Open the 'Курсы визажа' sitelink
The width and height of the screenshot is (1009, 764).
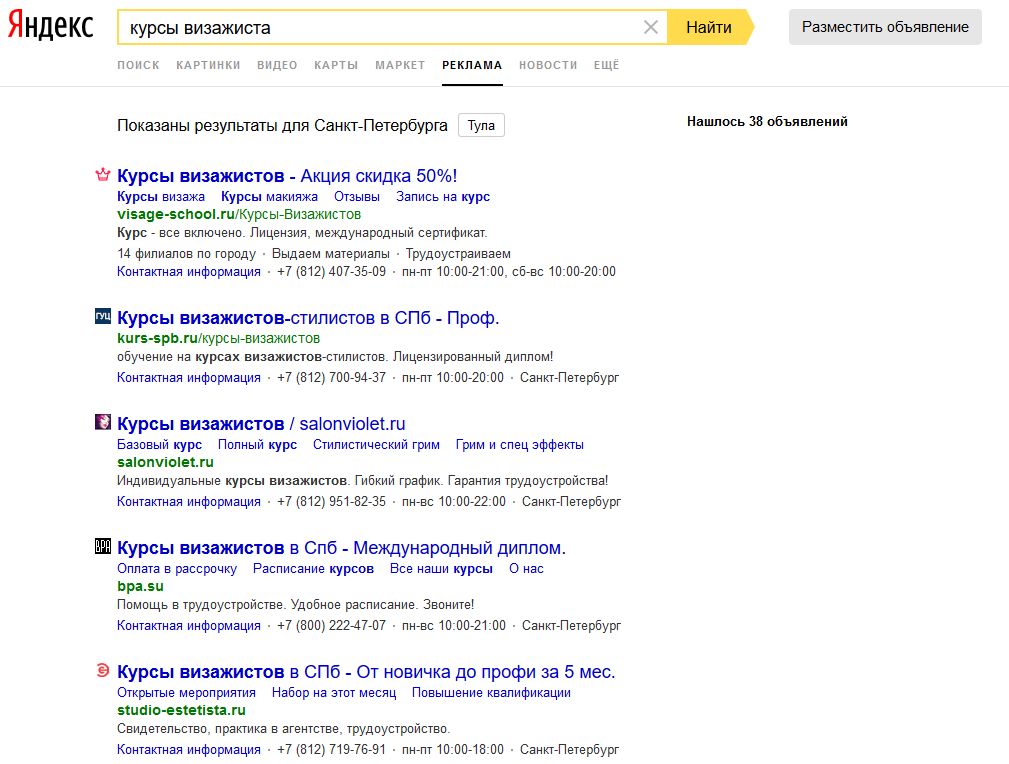tap(161, 196)
